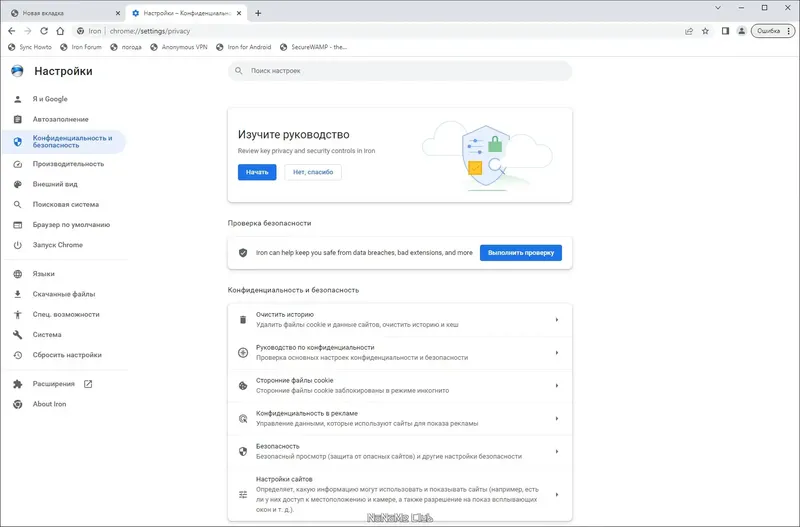Open the Очистить историю row
Image resolution: width=800 pixels, height=527 pixels.
coord(400,320)
